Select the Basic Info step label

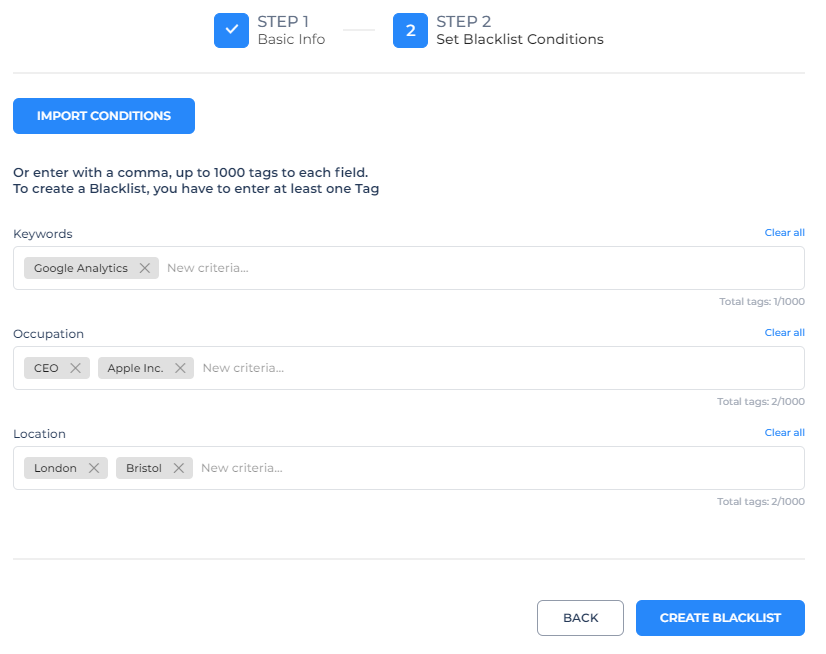coord(291,40)
